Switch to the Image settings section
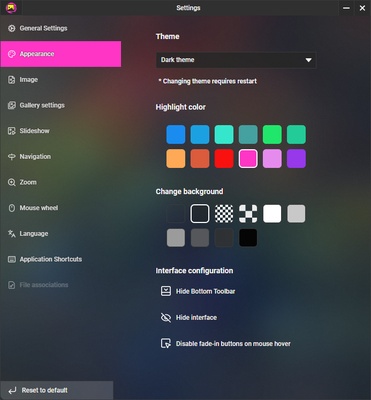The width and height of the screenshot is (371, 400). point(61,80)
